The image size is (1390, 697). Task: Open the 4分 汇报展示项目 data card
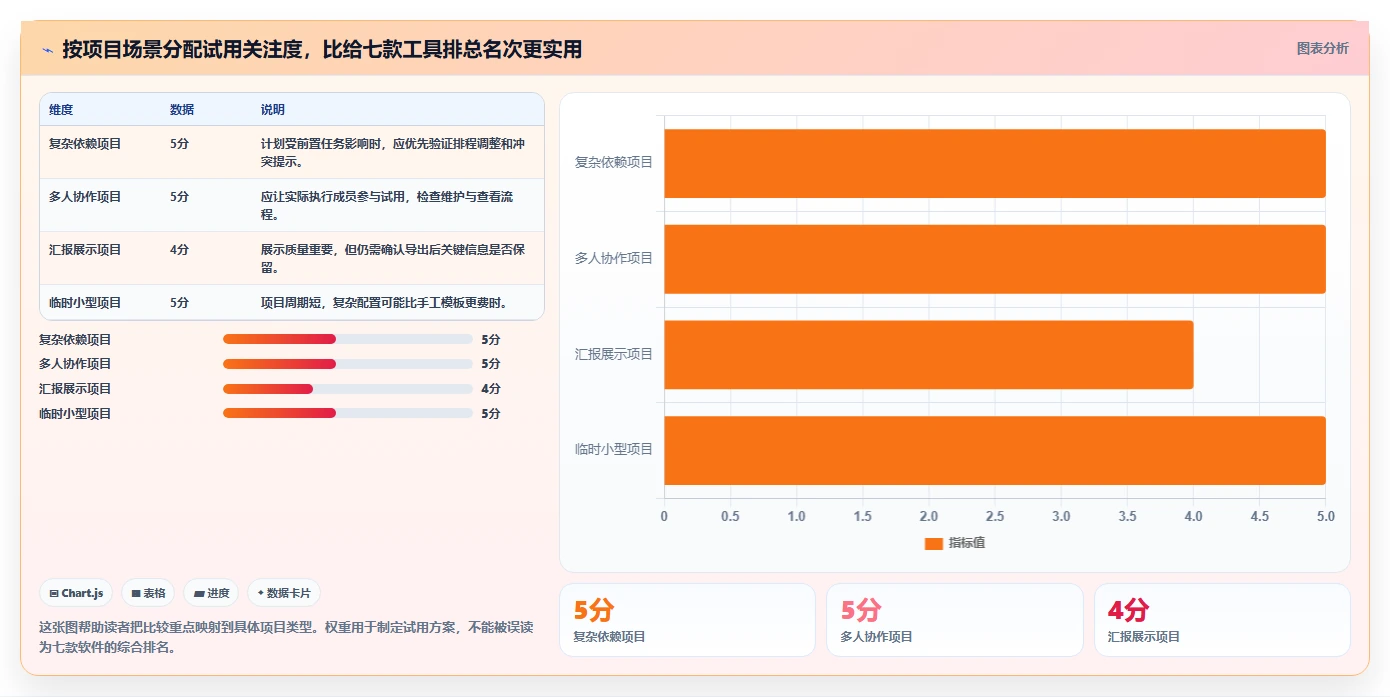pyautogui.click(x=1222, y=620)
